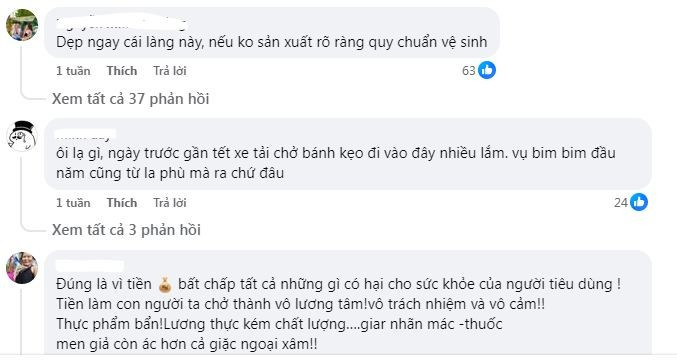Screen dimensions: 677x361
Task: Like the comment about bánh kẹo trucks
Action: pos(122,203)
